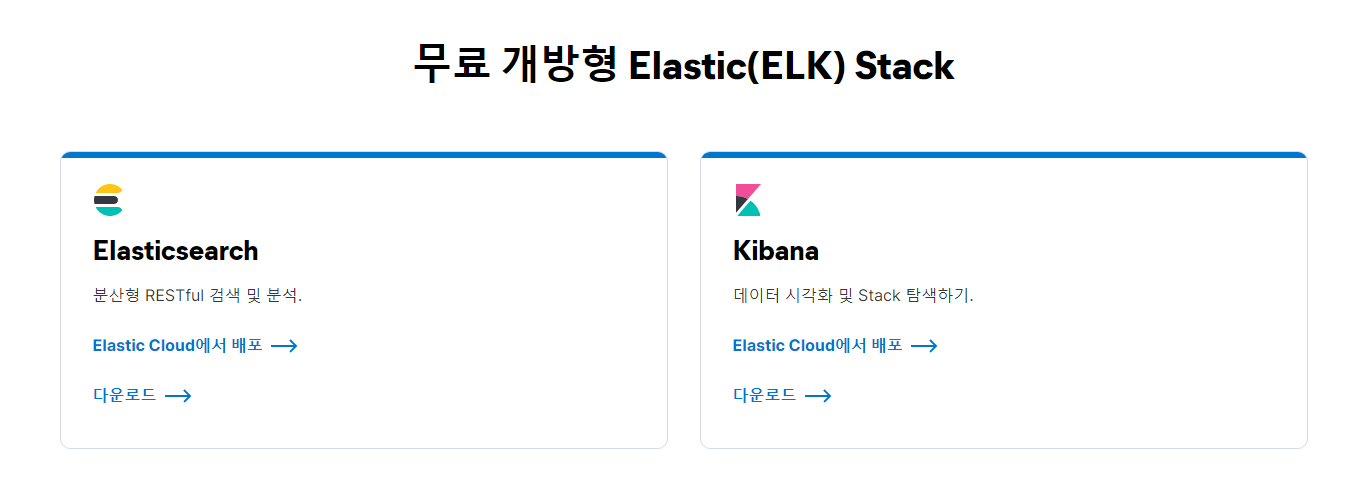Open 다운로드 link in Kibana card
The width and height of the screenshot is (1350, 498).
765,396
